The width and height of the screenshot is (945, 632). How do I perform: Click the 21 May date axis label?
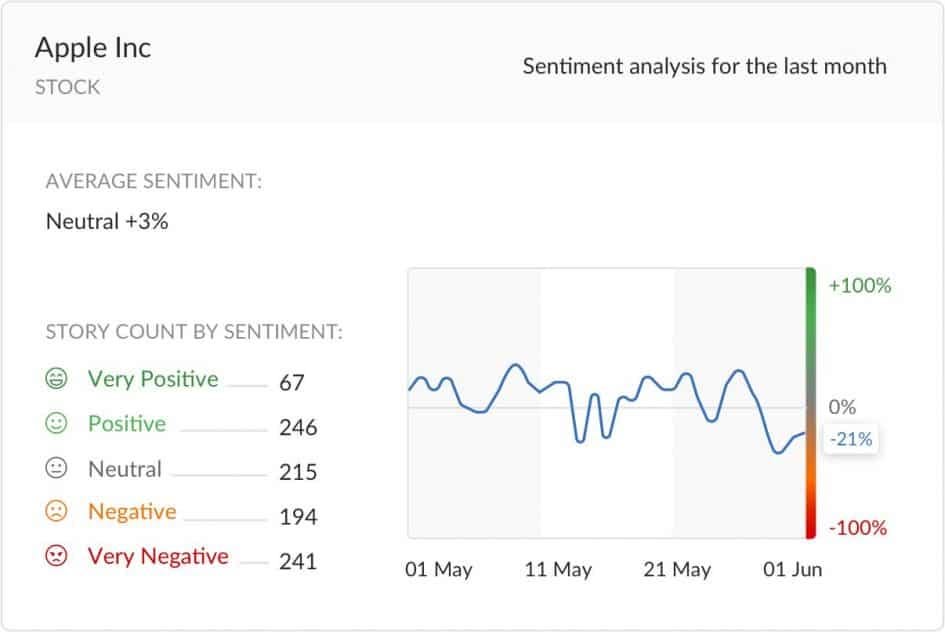(677, 569)
